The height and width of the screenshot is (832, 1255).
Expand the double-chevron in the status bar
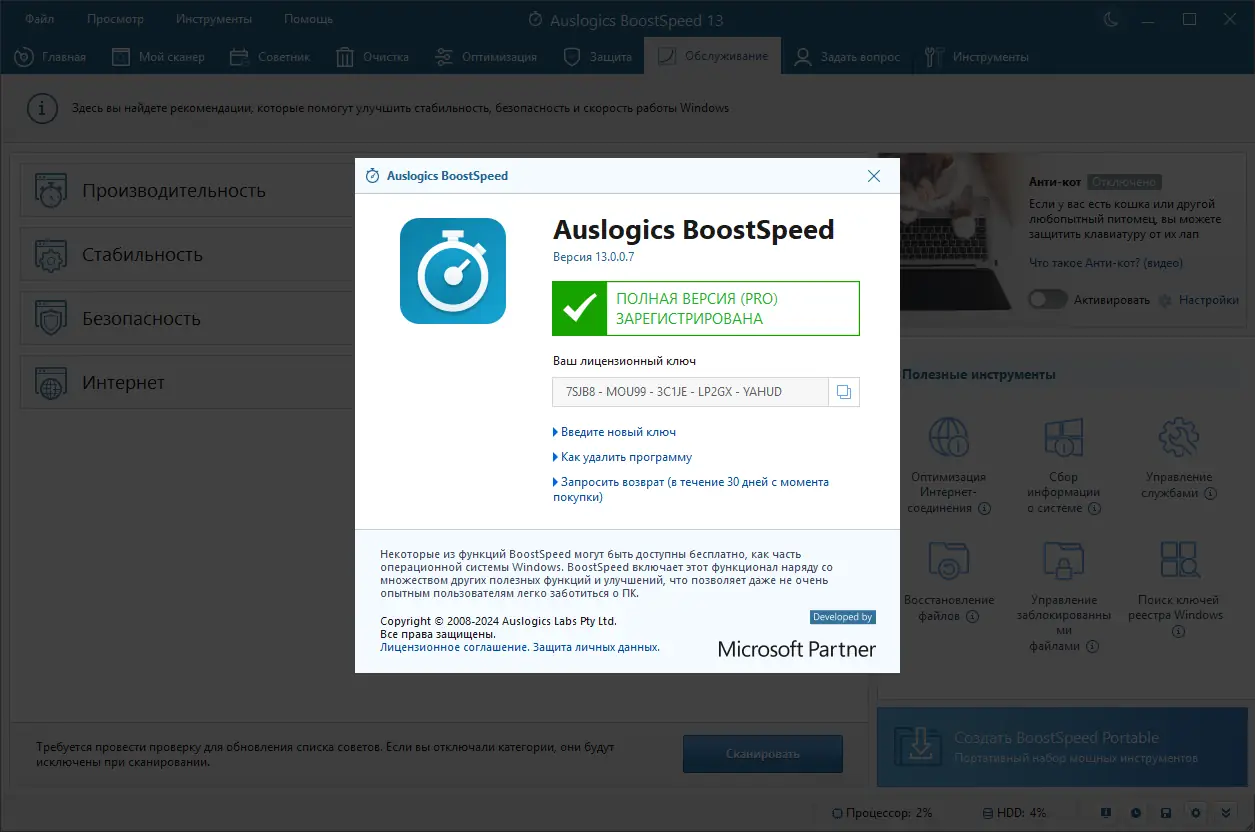point(1226,812)
